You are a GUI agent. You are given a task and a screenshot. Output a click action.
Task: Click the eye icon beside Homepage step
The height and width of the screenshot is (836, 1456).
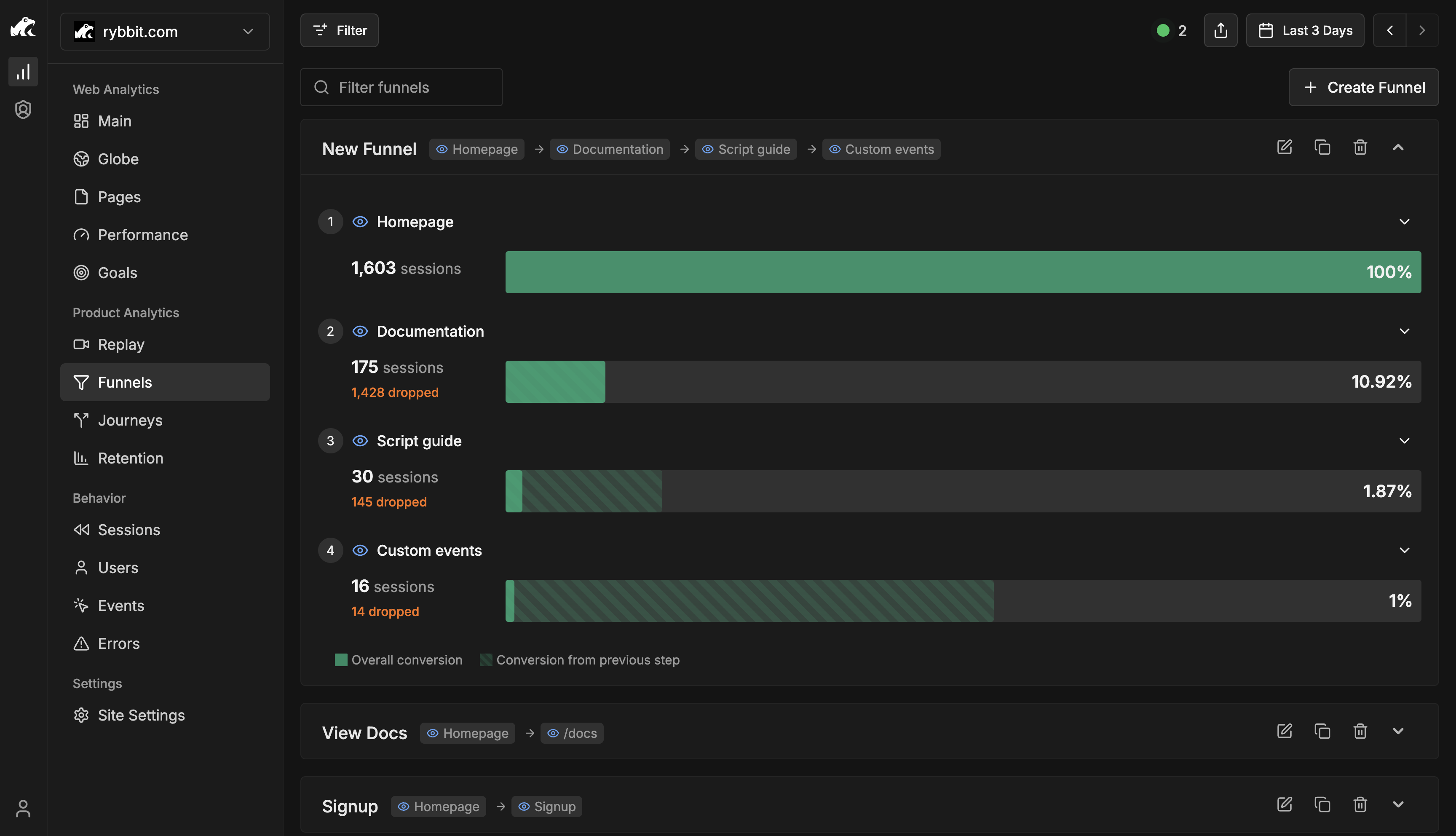click(360, 222)
